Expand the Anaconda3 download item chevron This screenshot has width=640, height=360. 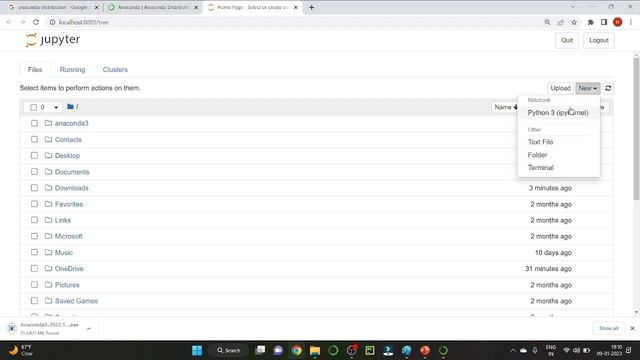(89, 329)
